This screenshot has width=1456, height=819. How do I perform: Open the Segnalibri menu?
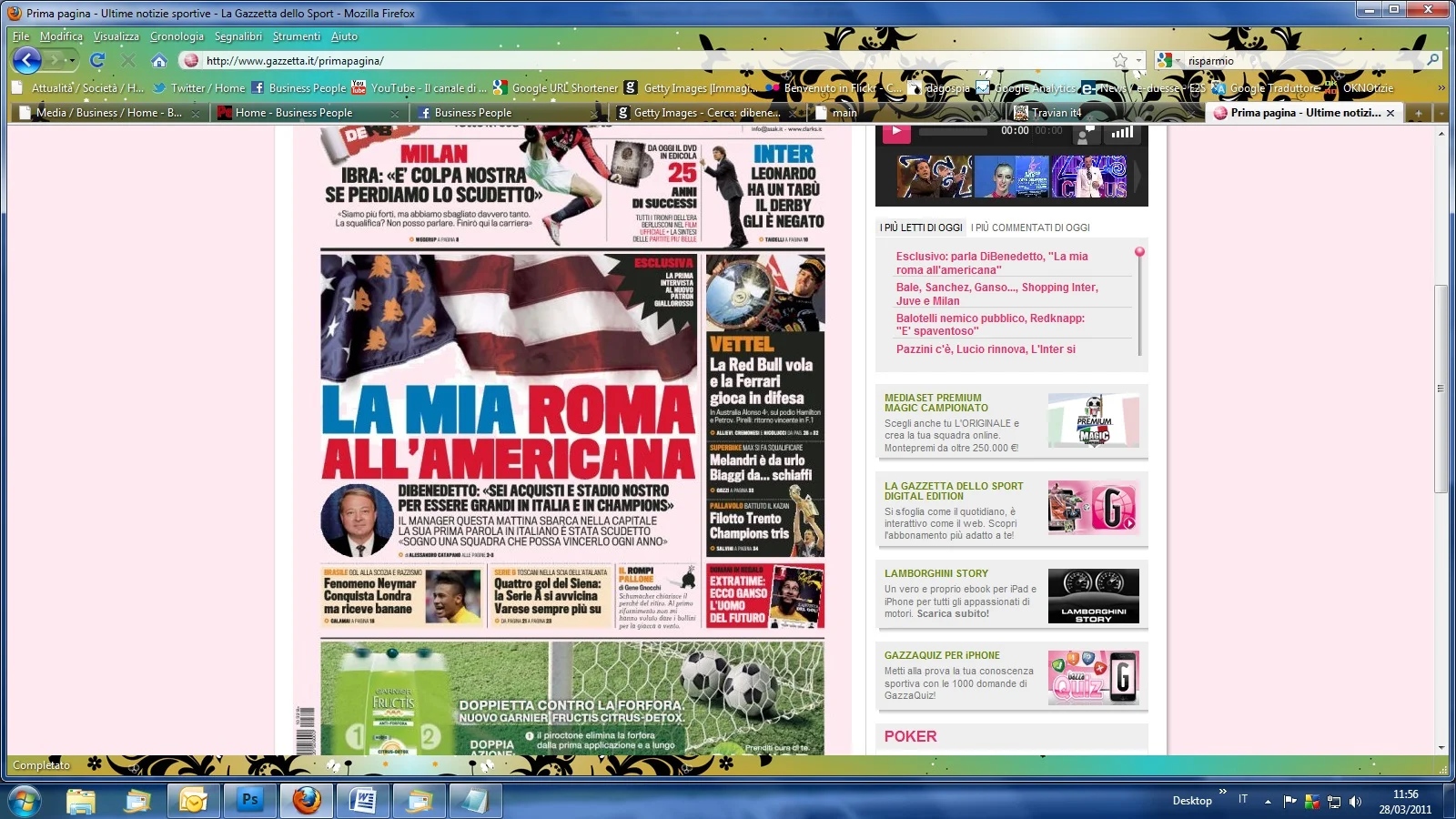click(x=238, y=36)
